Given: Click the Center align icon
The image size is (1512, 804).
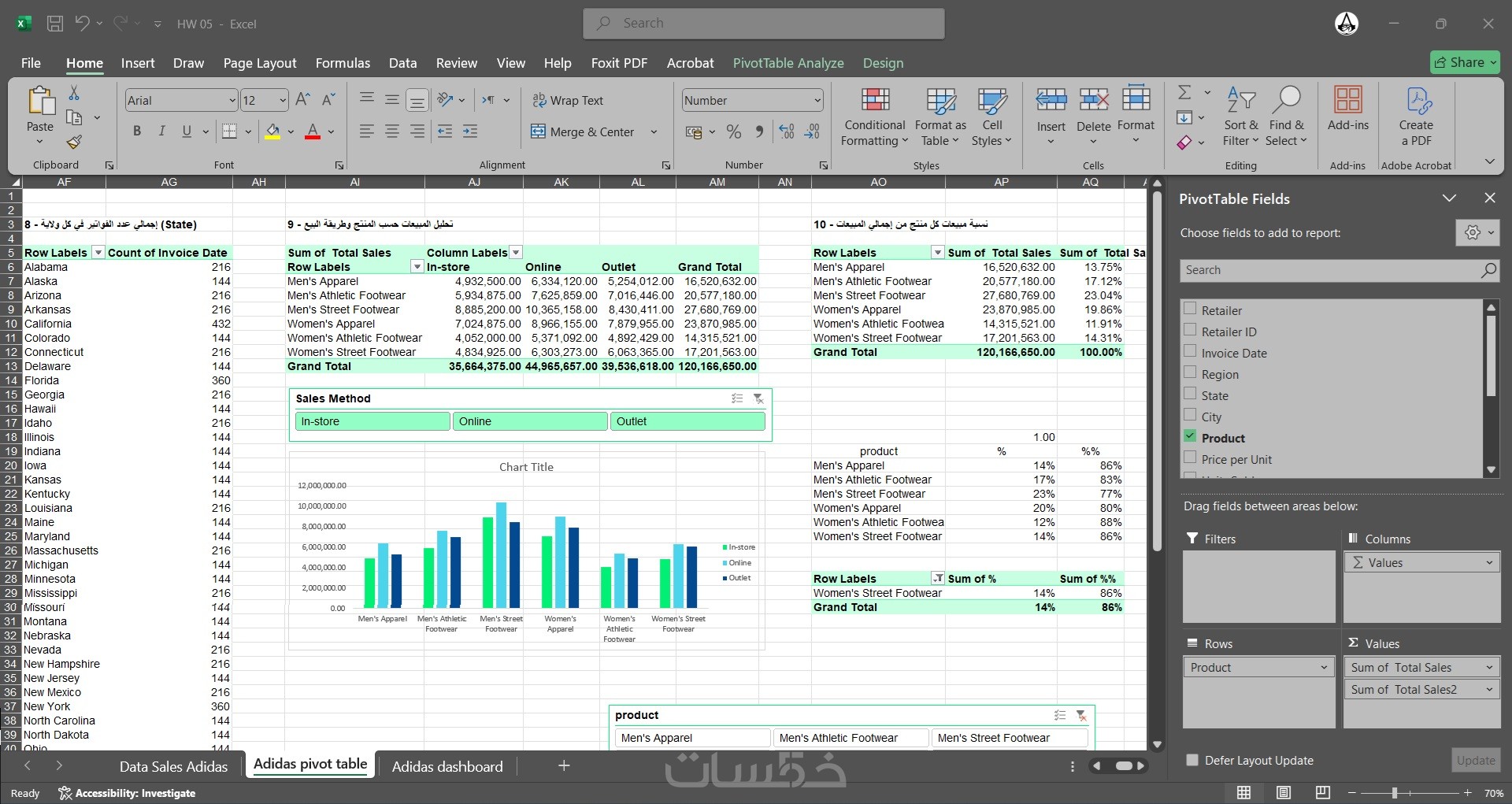Looking at the screenshot, I should pyautogui.click(x=392, y=132).
